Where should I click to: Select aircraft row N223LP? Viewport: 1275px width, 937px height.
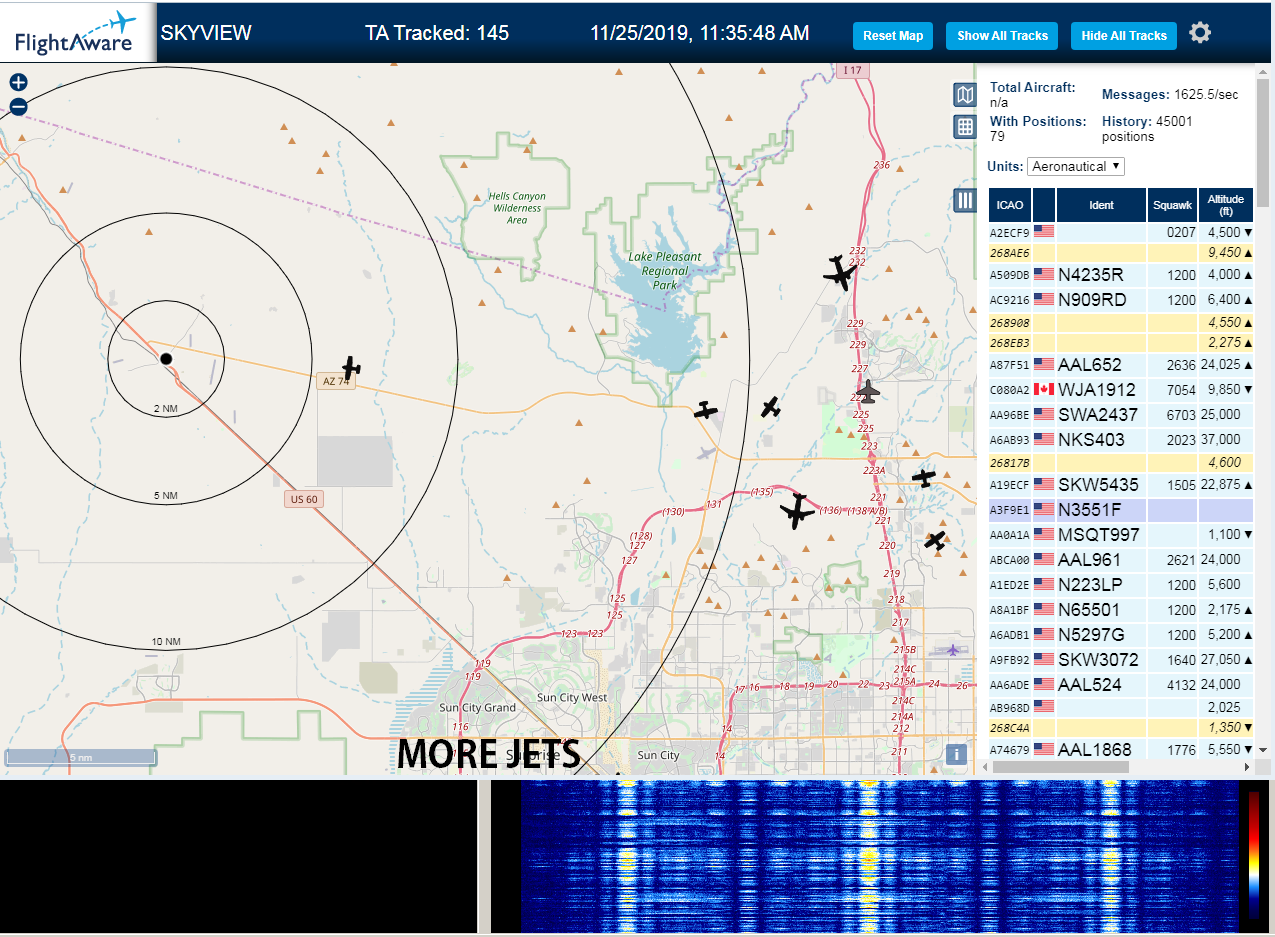(1121, 585)
